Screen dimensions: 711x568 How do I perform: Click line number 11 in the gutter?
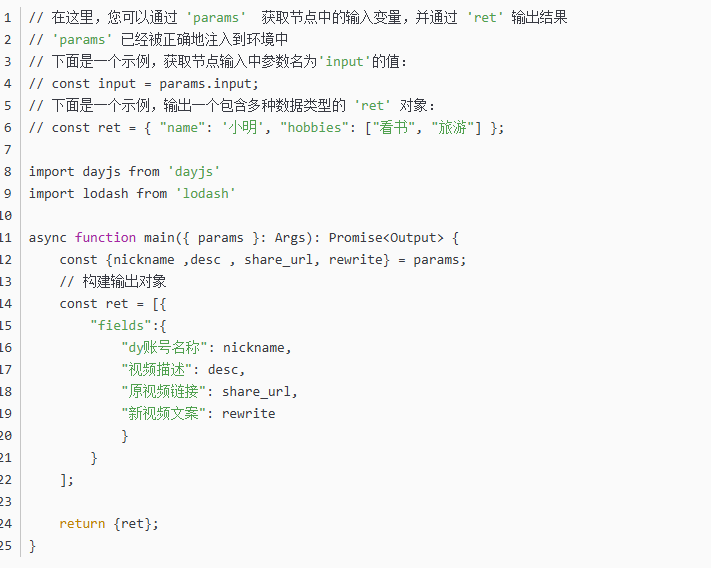[x=7, y=237]
